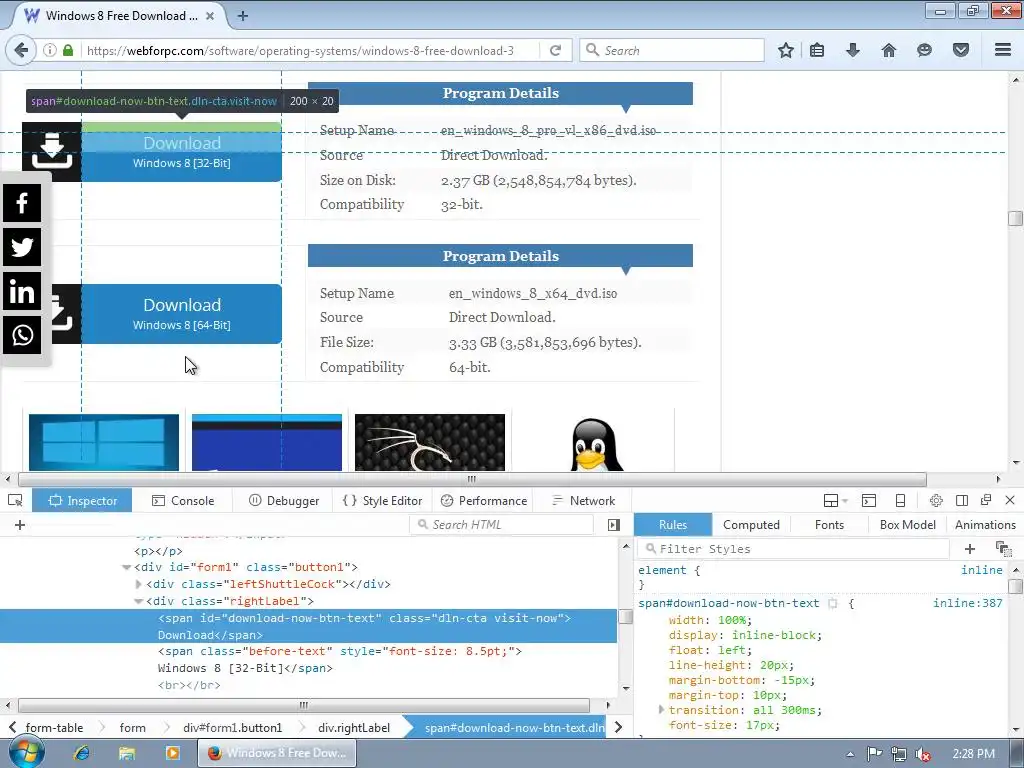Download Windows 8 32-Bit button

coord(182,152)
